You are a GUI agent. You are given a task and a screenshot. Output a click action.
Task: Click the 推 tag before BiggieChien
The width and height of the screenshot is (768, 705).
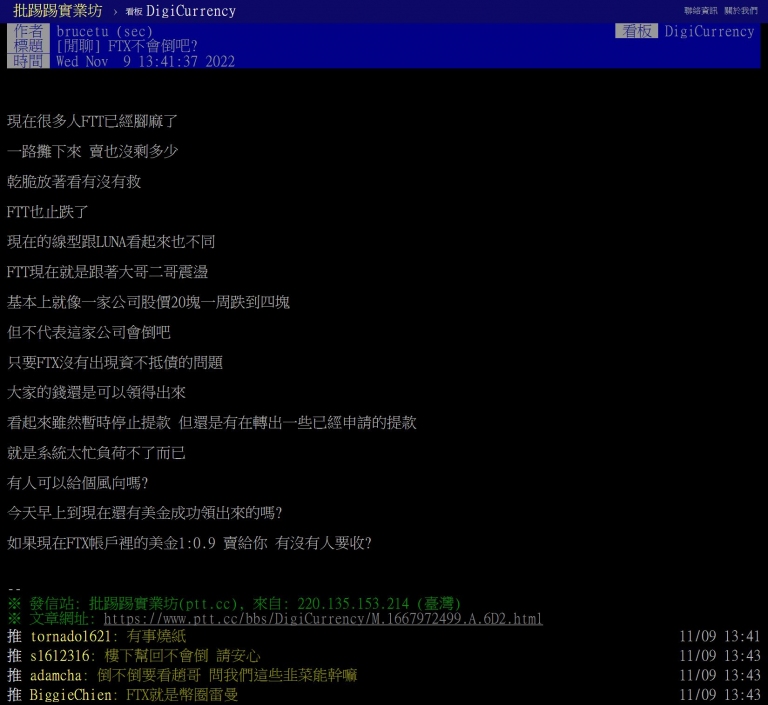(x=14, y=695)
